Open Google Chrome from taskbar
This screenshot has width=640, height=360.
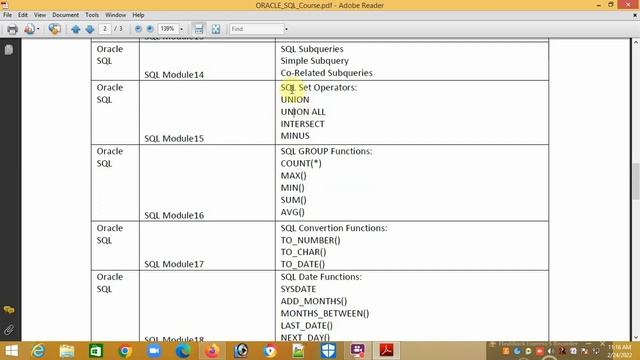coord(125,351)
